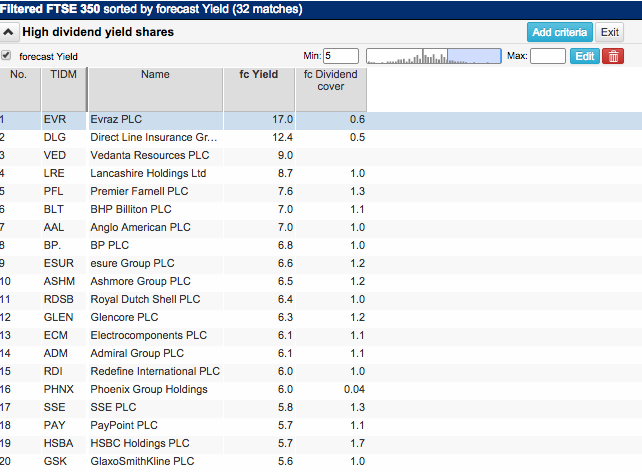Click Direct Line fc Yield value 12.4

point(283,138)
